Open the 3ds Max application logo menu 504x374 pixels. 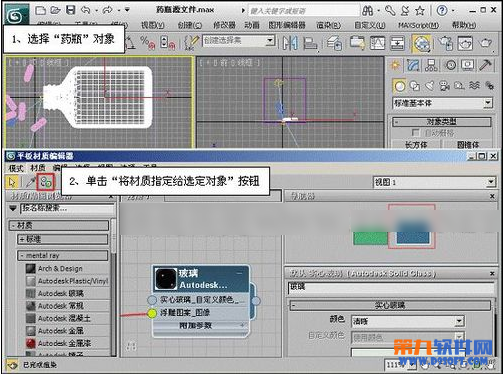pyautogui.click(x=16, y=15)
